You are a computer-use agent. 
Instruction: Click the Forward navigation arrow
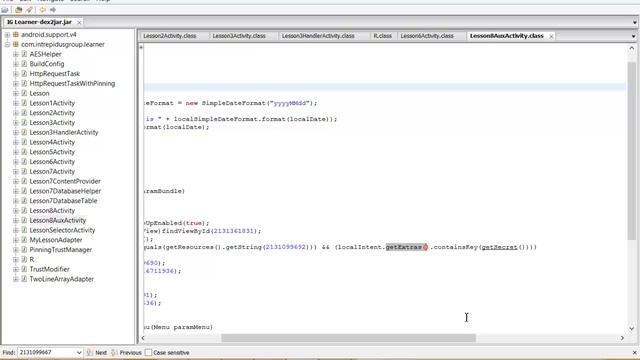tap(53, 10)
